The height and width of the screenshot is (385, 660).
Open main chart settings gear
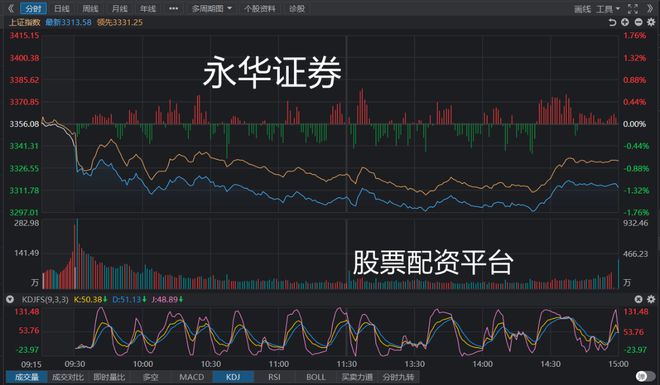pos(651,22)
